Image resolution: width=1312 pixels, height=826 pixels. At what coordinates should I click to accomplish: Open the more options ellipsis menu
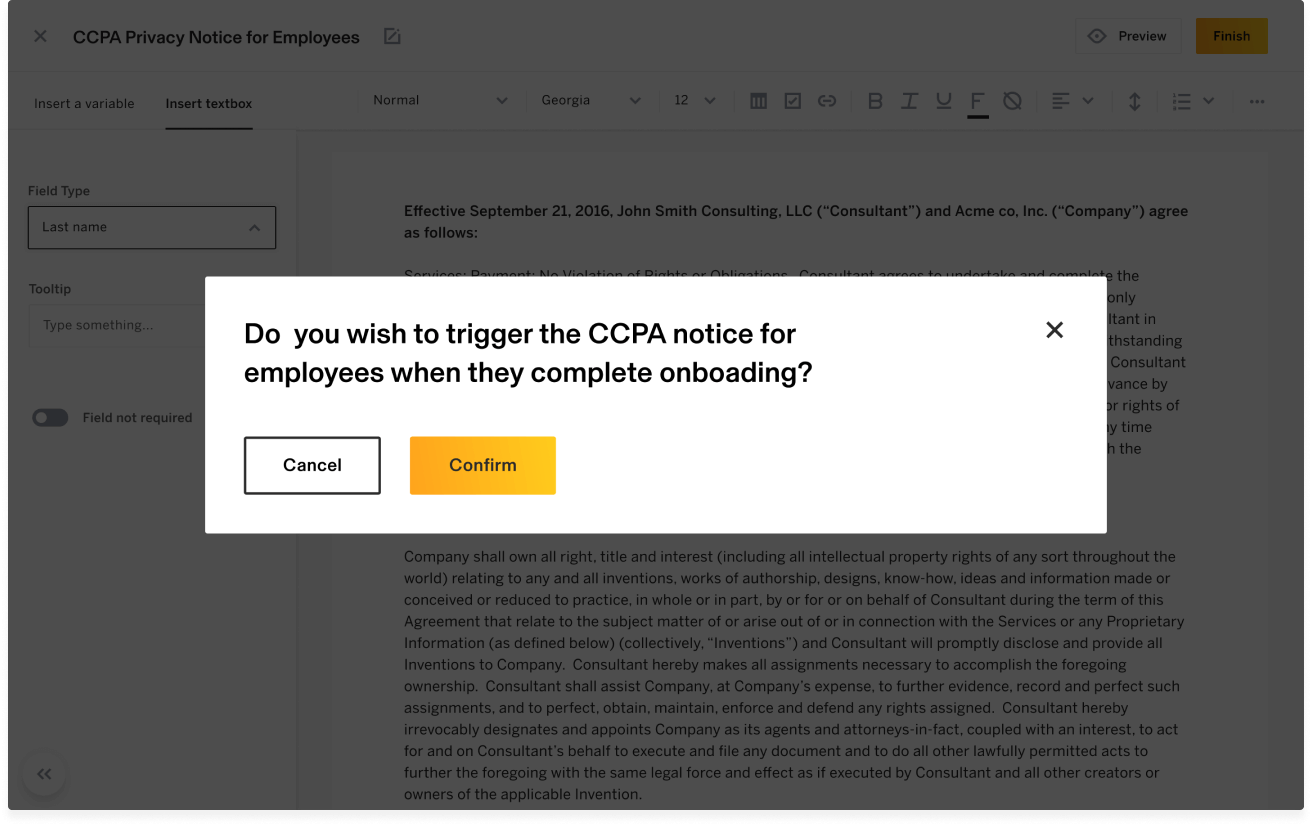[x=1257, y=101]
